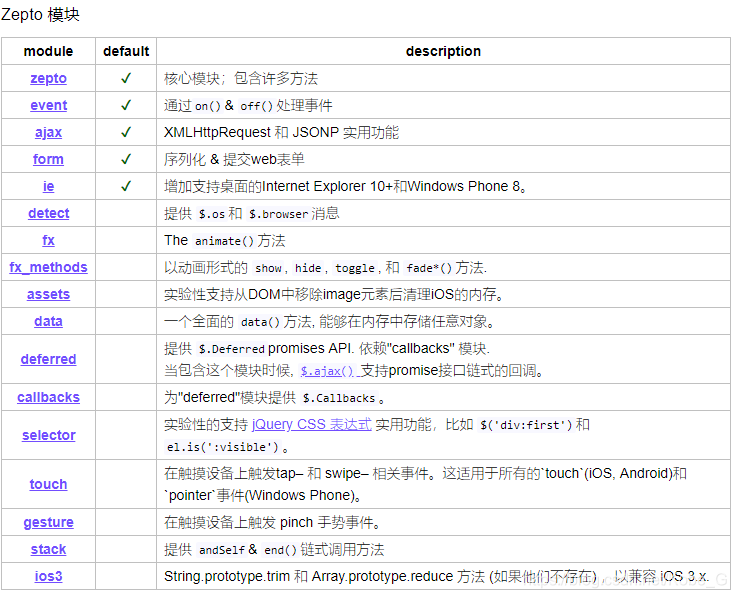Click the checkmark in the event row

tap(126, 105)
